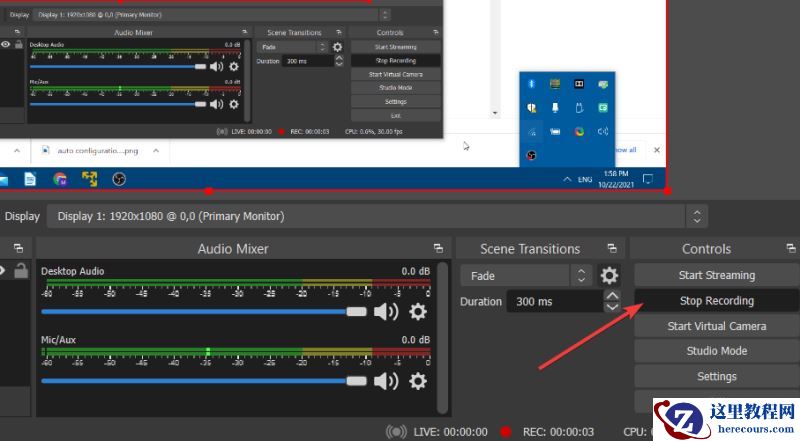Undock preview Audio Mixer panel icon
800x441 pixels.
[244, 32]
